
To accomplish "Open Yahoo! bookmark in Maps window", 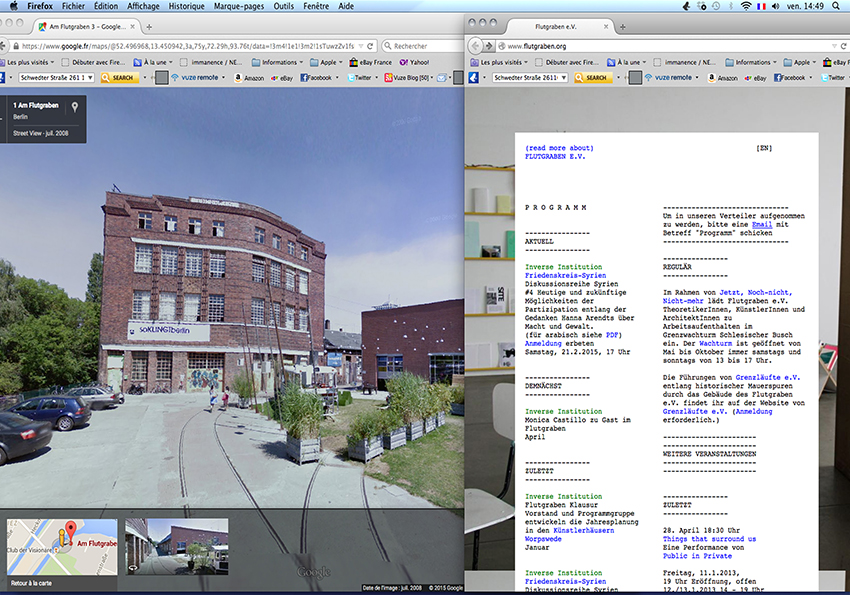I will (x=415, y=62).
